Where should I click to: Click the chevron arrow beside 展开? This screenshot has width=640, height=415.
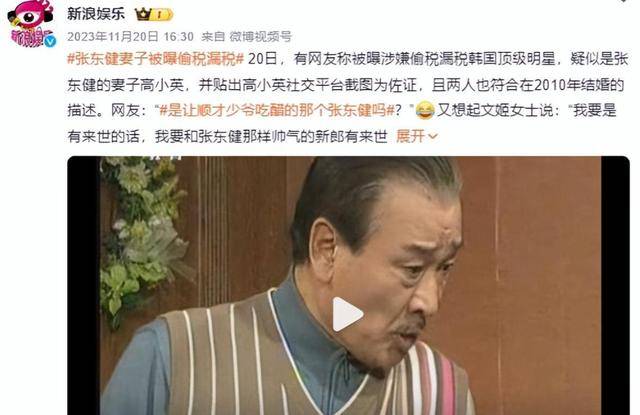coord(433,137)
